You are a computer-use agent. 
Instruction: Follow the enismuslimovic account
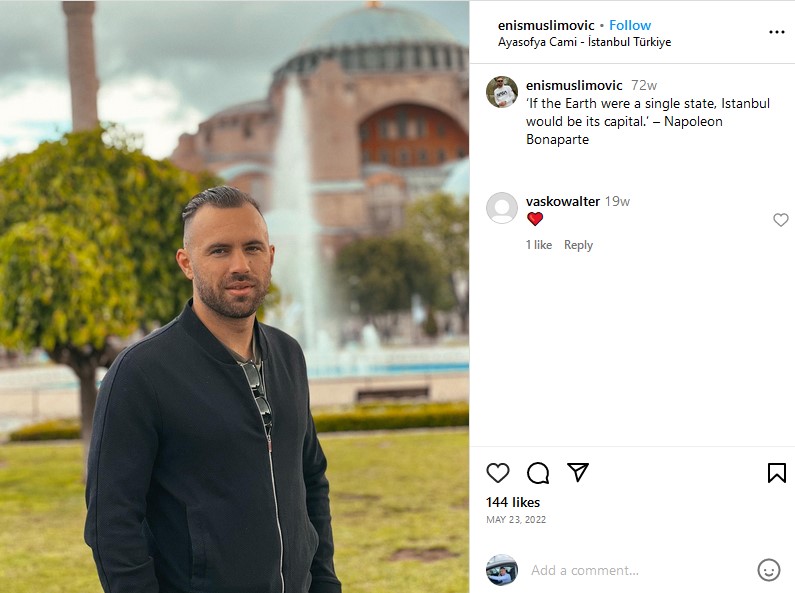(630, 25)
